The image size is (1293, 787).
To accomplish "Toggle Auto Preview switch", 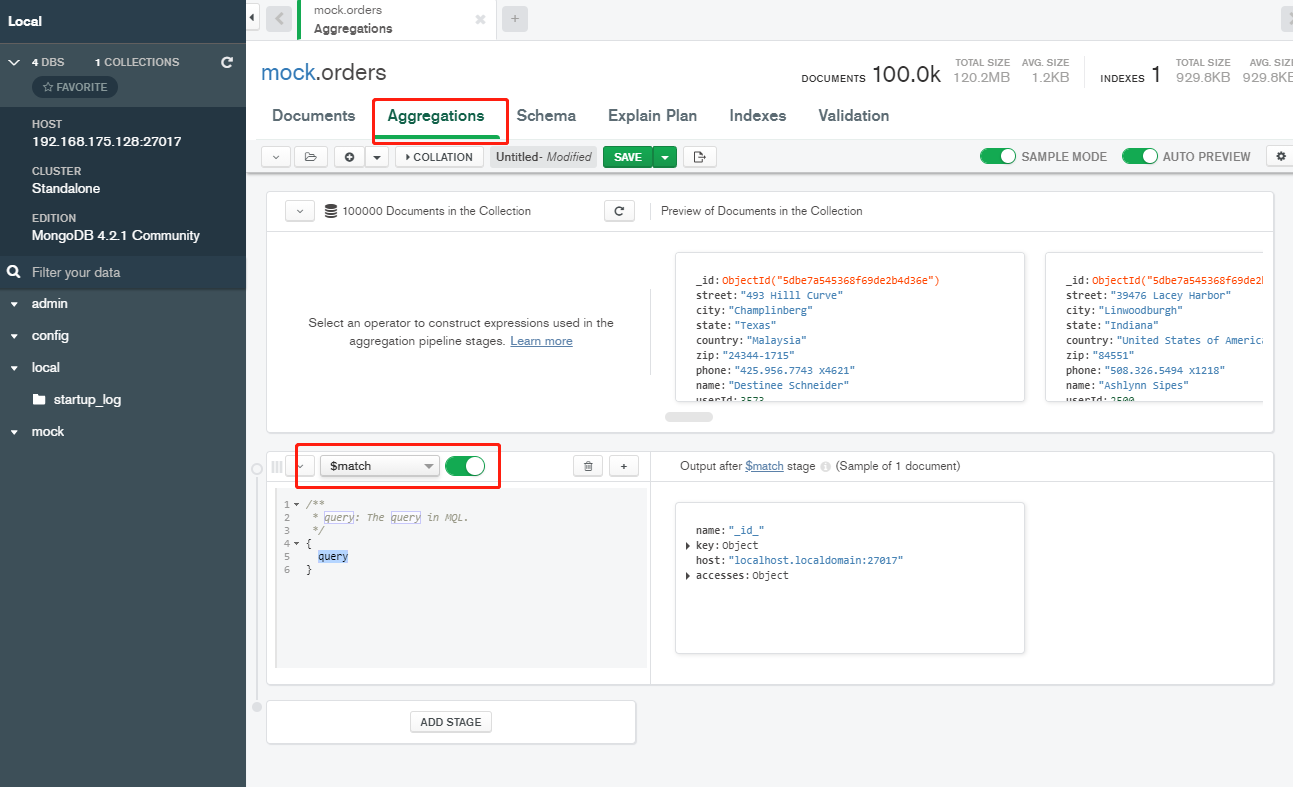I will [1140, 156].
